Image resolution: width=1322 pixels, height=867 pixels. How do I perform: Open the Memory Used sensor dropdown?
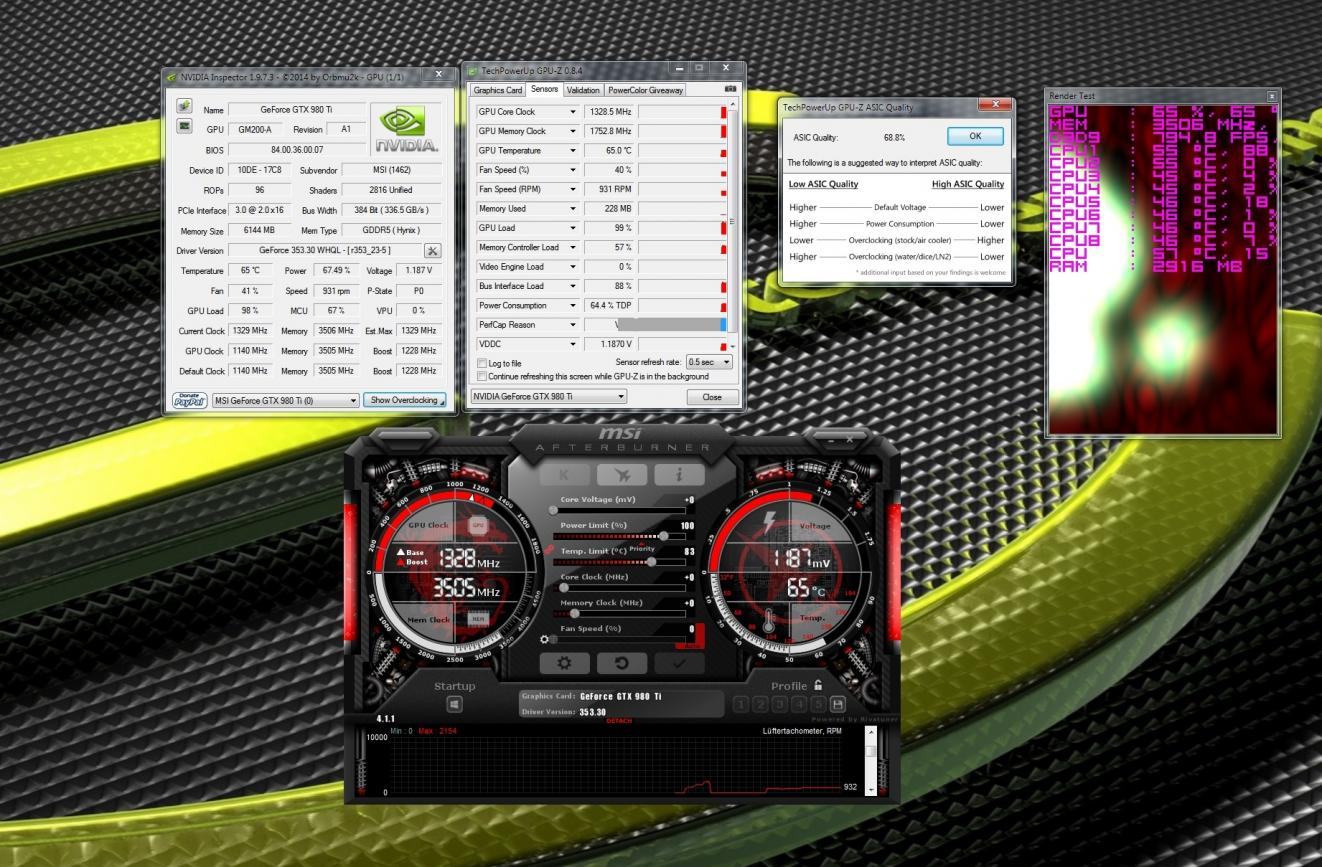pos(573,209)
